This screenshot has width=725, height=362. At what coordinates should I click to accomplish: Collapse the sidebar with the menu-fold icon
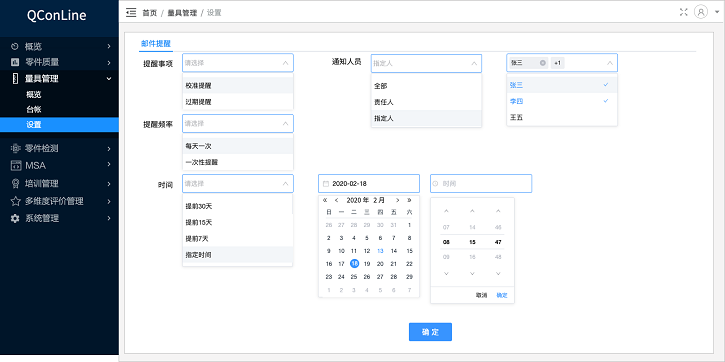pos(131,12)
